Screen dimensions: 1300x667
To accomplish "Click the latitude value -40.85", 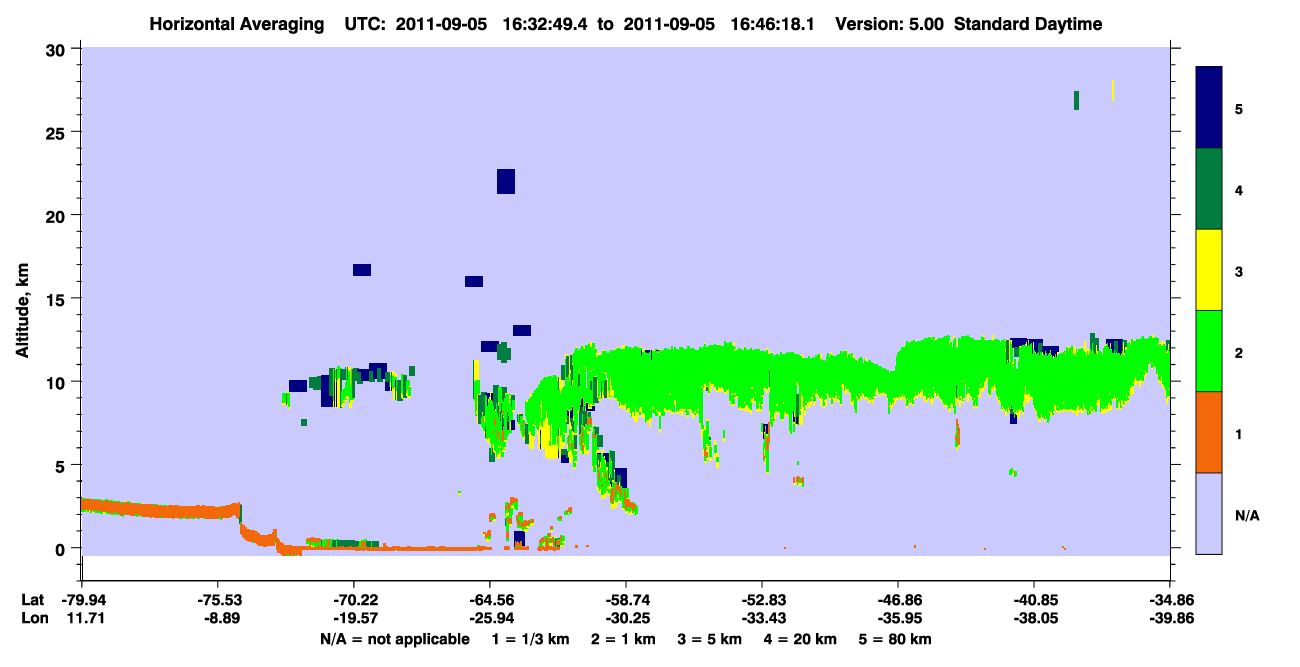I will tap(1034, 600).
